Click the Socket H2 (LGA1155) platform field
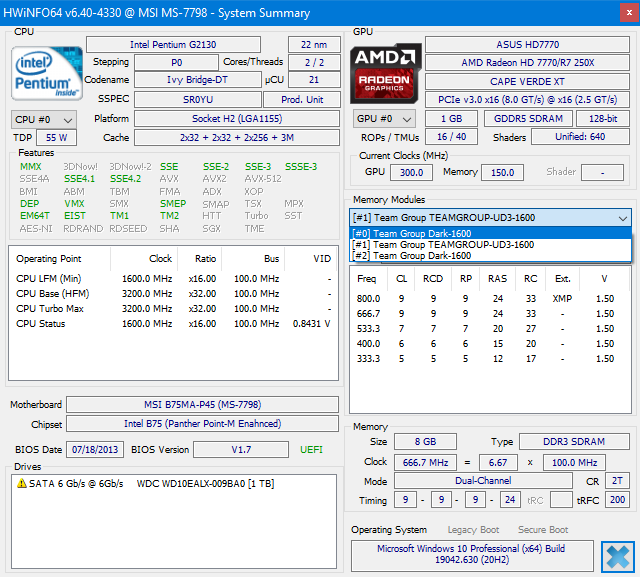Viewport: 640px width, 577px height. click(237, 119)
